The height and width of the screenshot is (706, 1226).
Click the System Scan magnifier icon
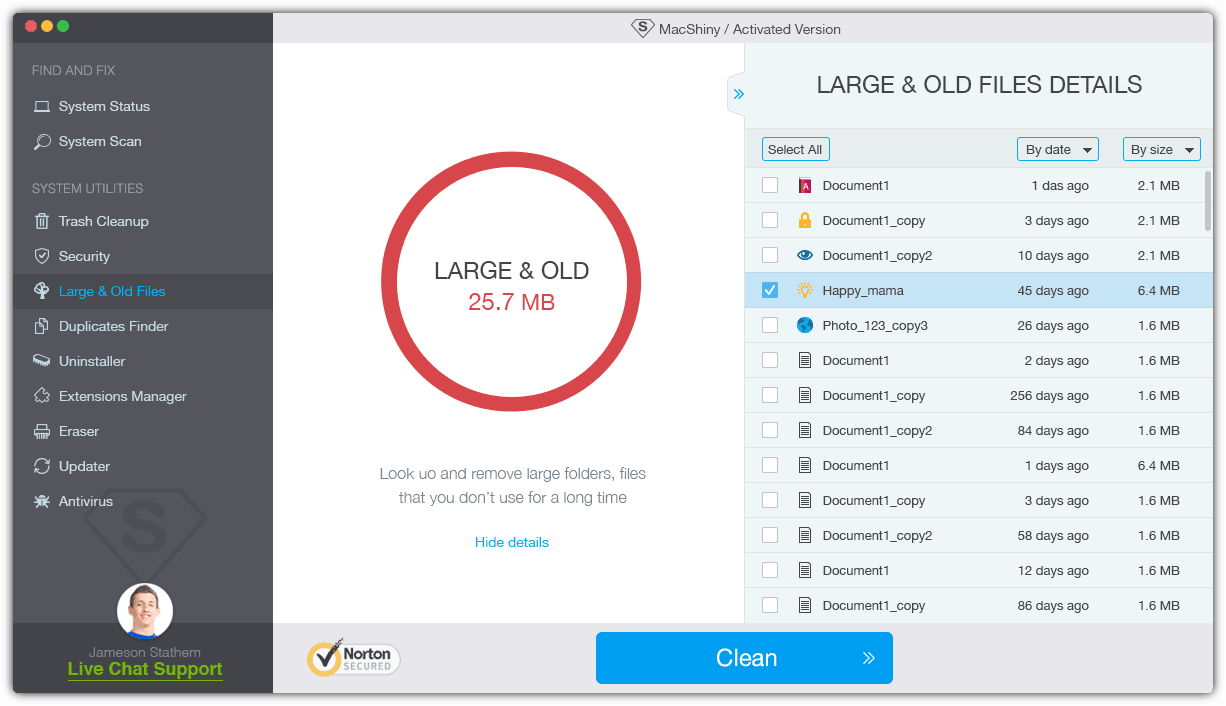pyautogui.click(x=42, y=141)
